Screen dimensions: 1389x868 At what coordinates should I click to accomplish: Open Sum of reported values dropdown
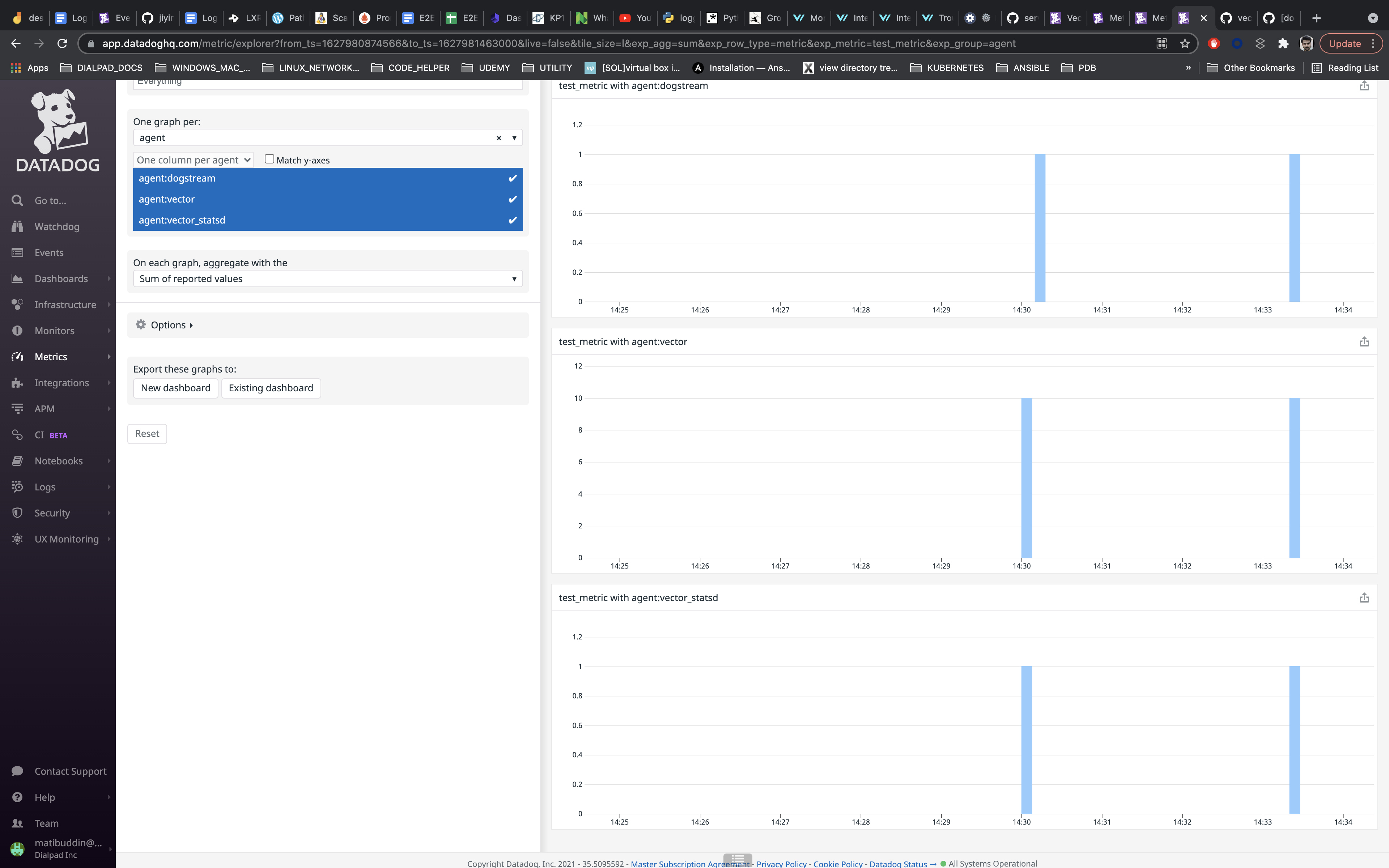pos(327,279)
